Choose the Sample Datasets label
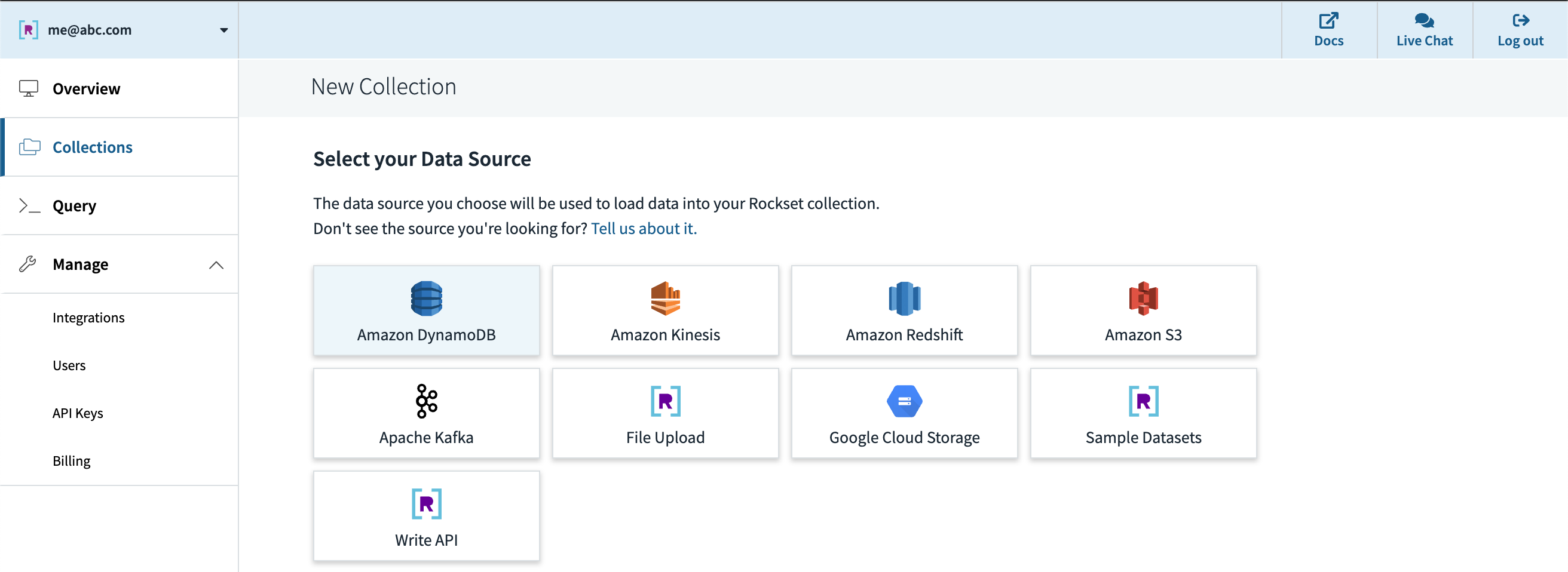1568x572 pixels. click(1143, 438)
